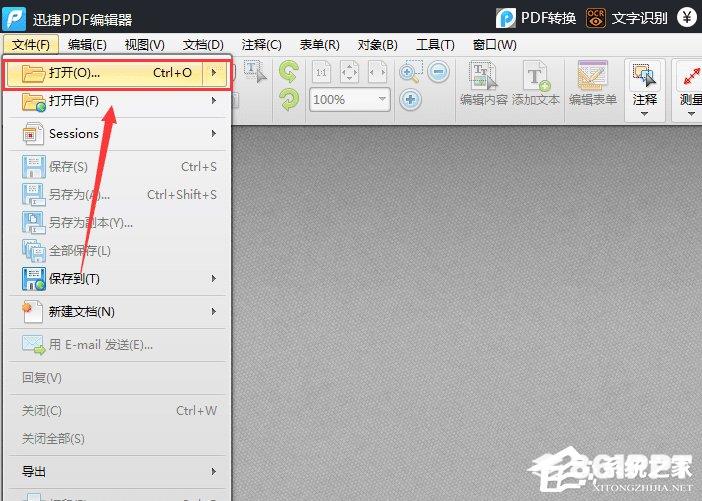Click the 添加文本 tool

[x=536, y=84]
